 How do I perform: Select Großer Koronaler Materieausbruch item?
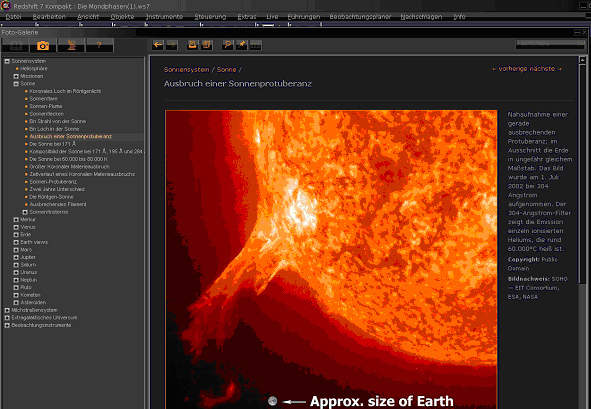pos(69,167)
